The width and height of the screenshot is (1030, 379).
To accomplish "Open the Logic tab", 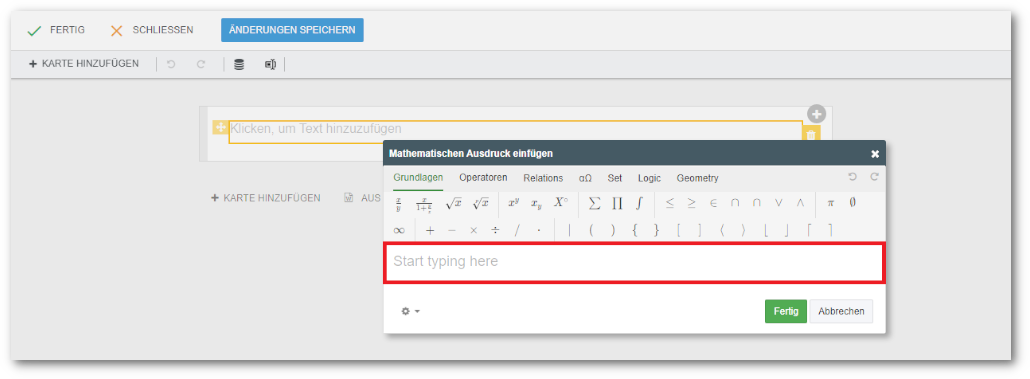I will coord(650,178).
